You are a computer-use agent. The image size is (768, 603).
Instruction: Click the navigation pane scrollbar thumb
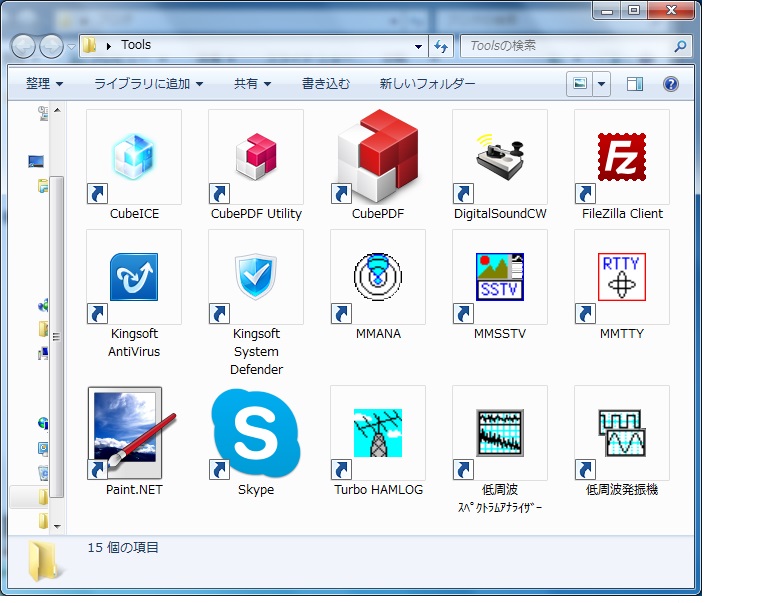57,337
